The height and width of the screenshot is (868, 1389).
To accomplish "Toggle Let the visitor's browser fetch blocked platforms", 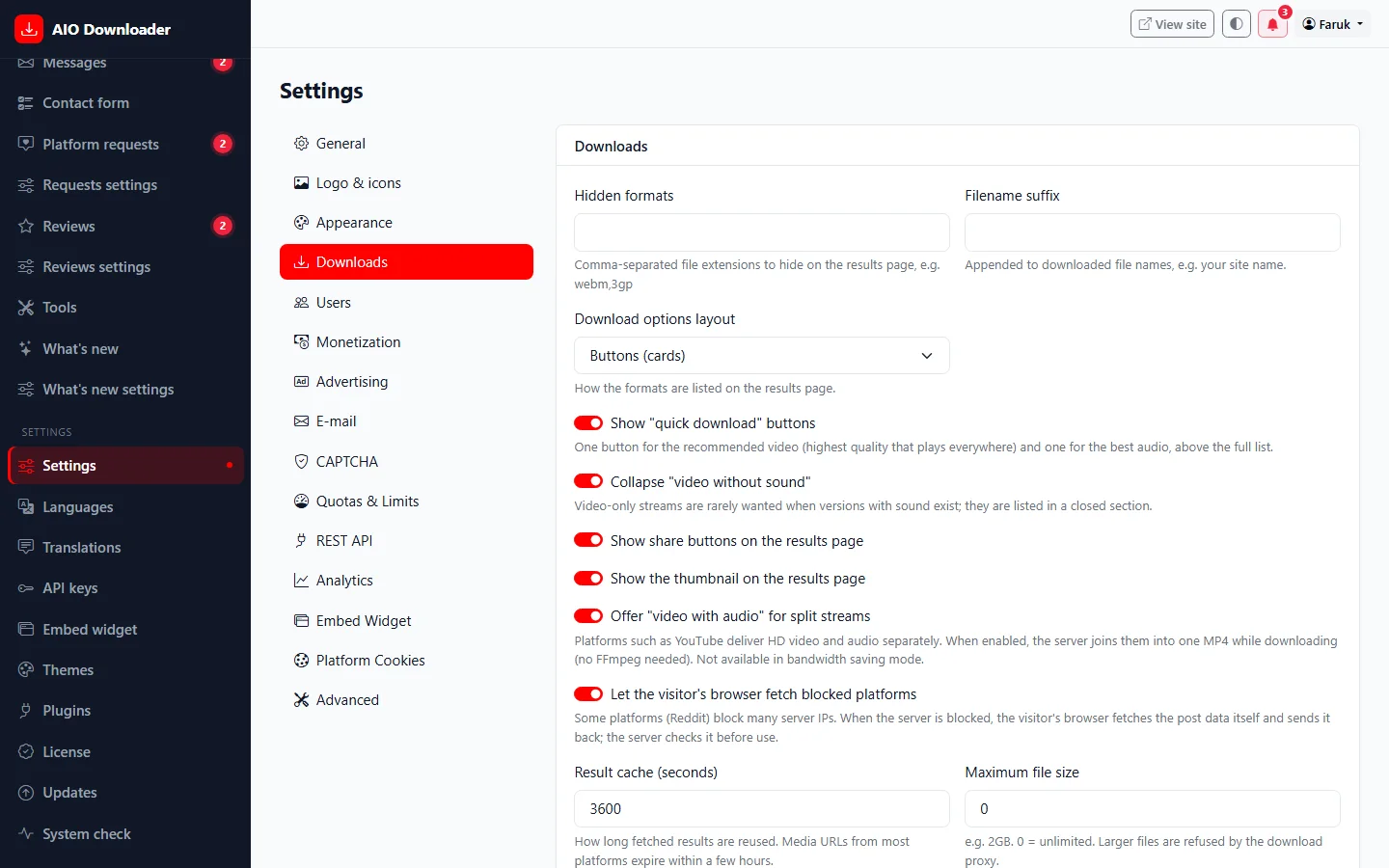I will click(x=588, y=694).
